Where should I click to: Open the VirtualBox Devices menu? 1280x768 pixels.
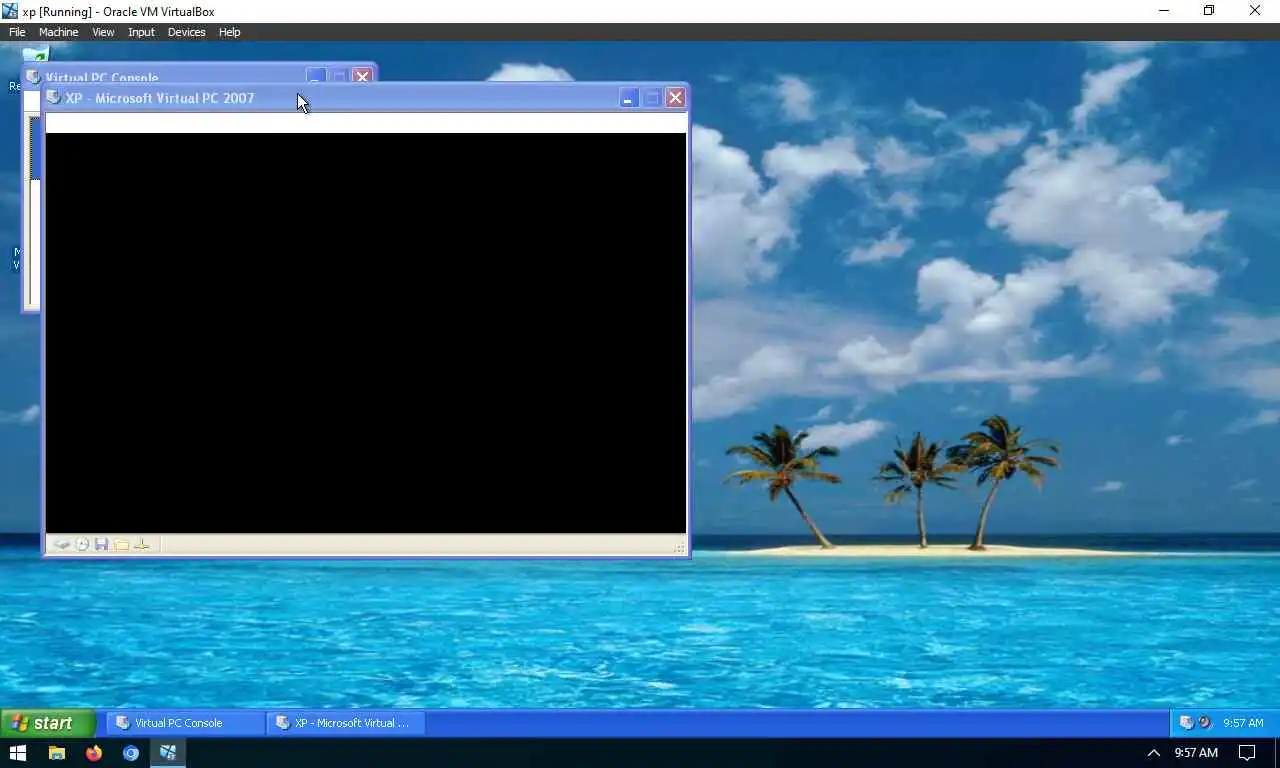(186, 32)
